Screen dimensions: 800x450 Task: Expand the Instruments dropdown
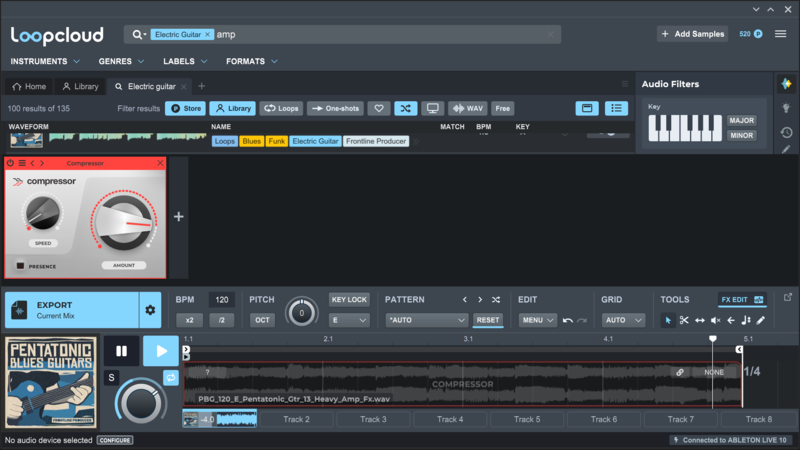[x=46, y=62]
